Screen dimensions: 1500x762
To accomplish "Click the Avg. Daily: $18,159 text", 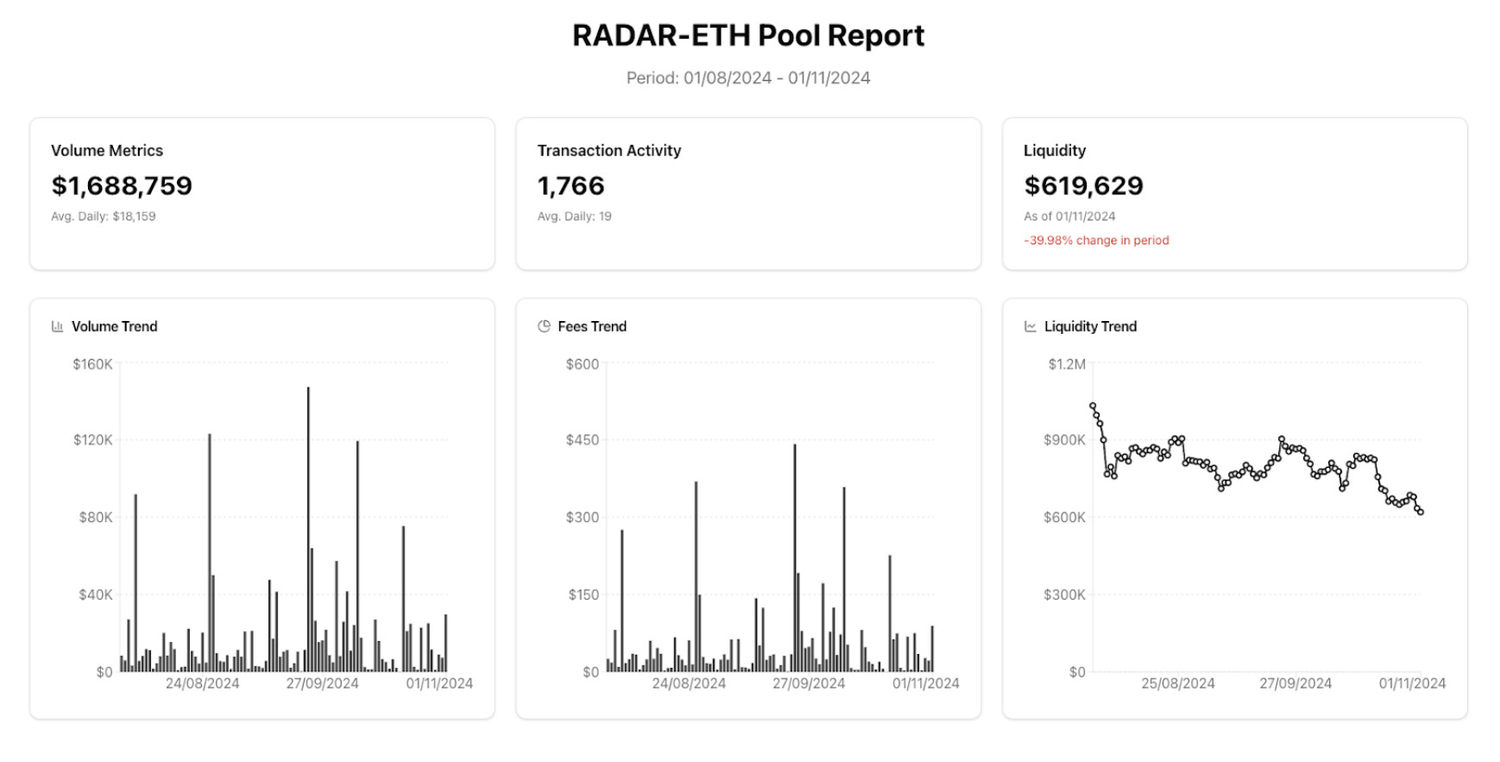I will click(103, 216).
